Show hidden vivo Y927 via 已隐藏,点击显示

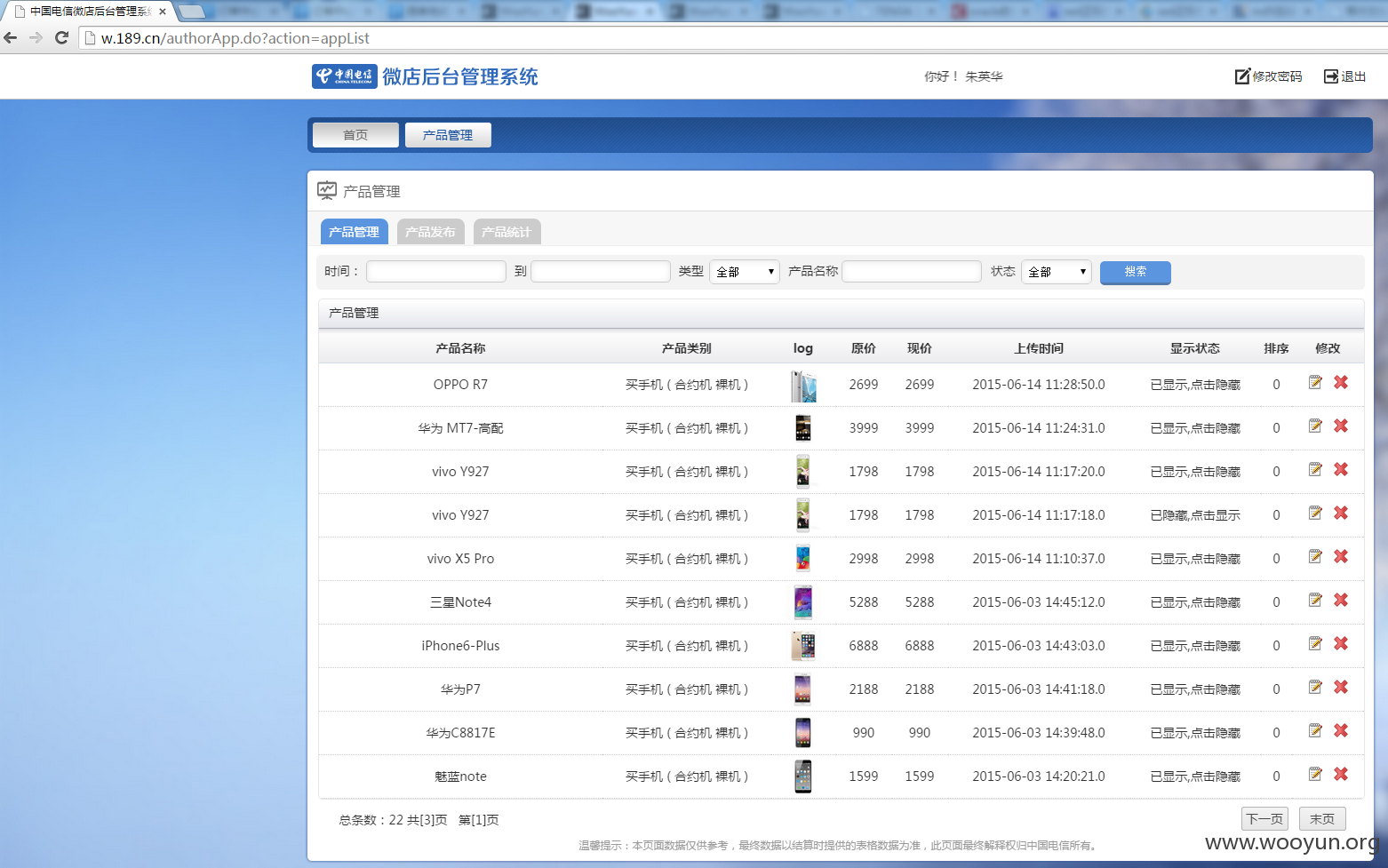(x=1195, y=515)
